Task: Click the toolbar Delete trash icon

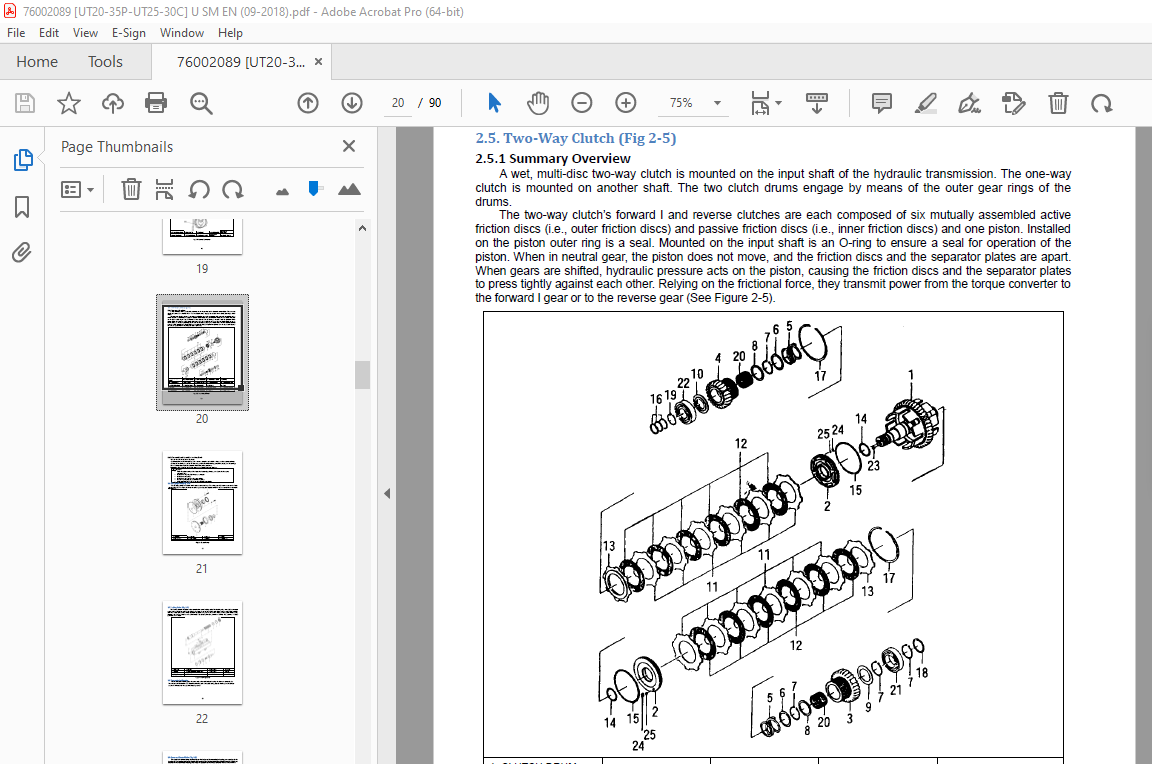Action: [x=1058, y=103]
